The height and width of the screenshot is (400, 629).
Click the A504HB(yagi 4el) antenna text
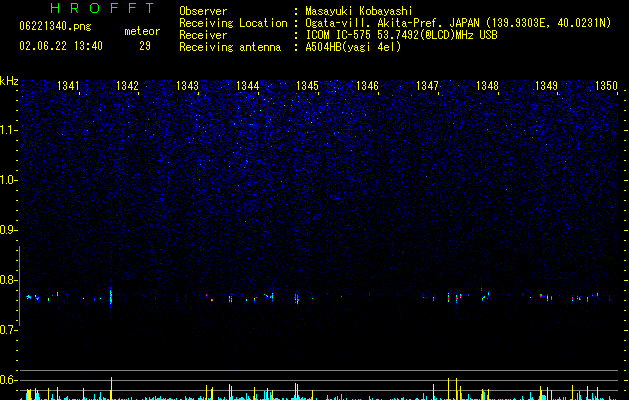point(353,47)
